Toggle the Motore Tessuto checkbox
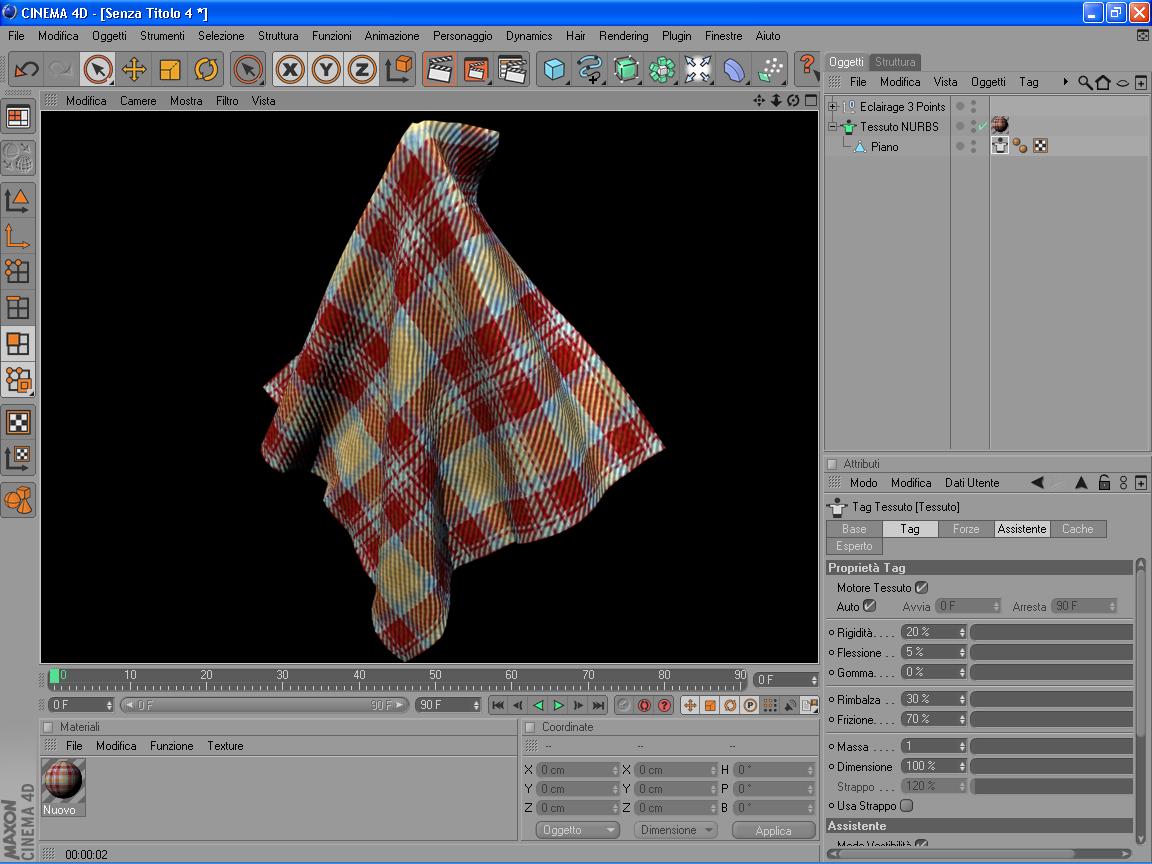 [922, 588]
